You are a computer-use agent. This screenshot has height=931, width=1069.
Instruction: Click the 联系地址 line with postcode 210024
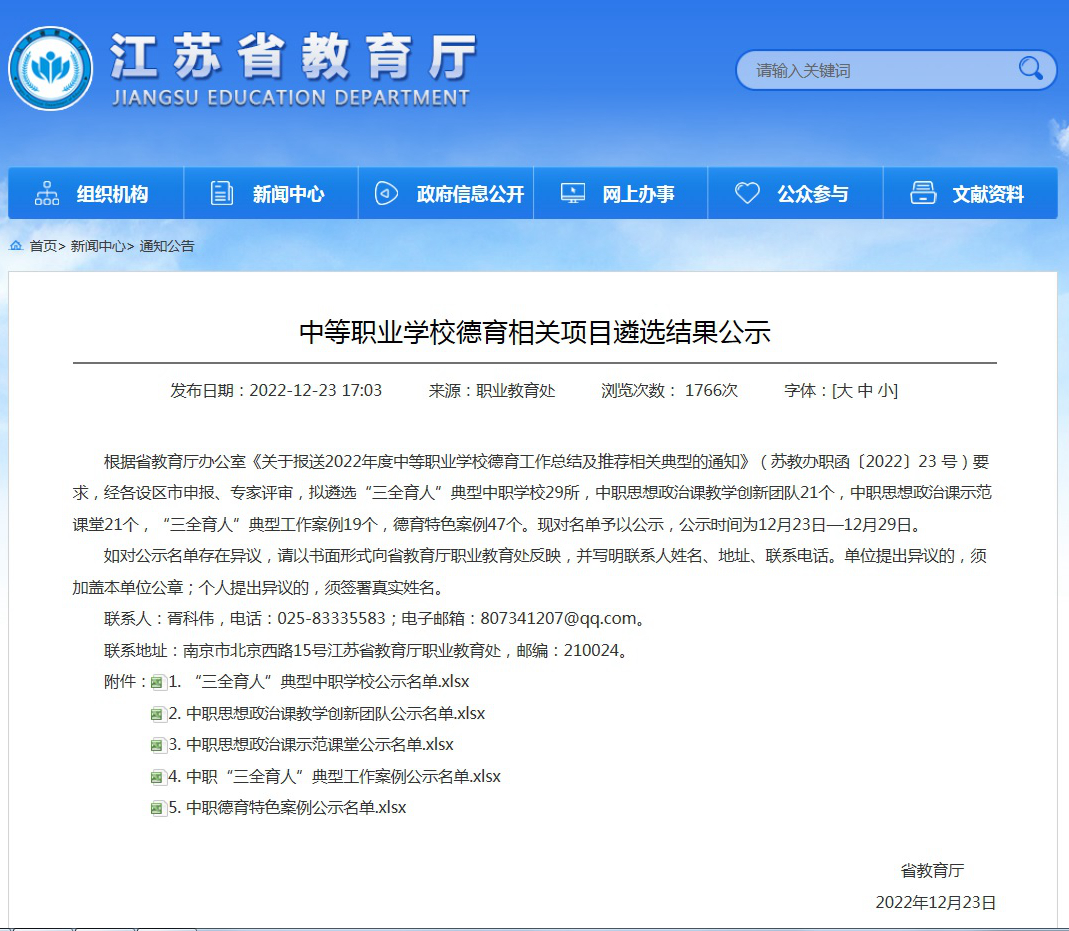pos(365,650)
